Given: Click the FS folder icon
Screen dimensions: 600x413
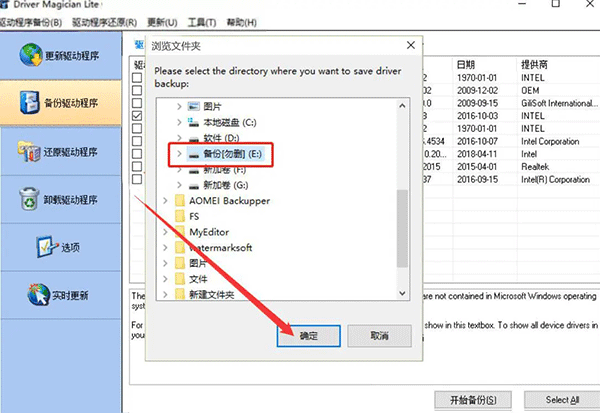Looking at the screenshot, I should (x=180, y=217).
